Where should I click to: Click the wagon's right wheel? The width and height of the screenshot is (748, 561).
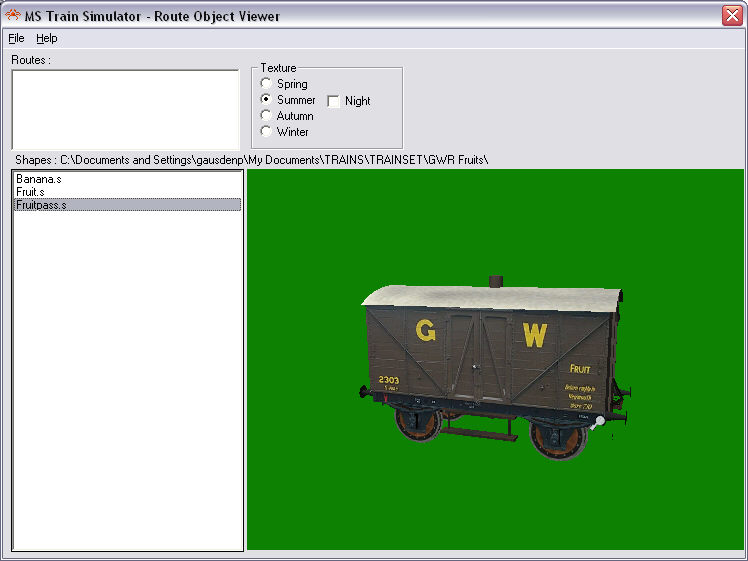pyautogui.click(x=557, y=436)
